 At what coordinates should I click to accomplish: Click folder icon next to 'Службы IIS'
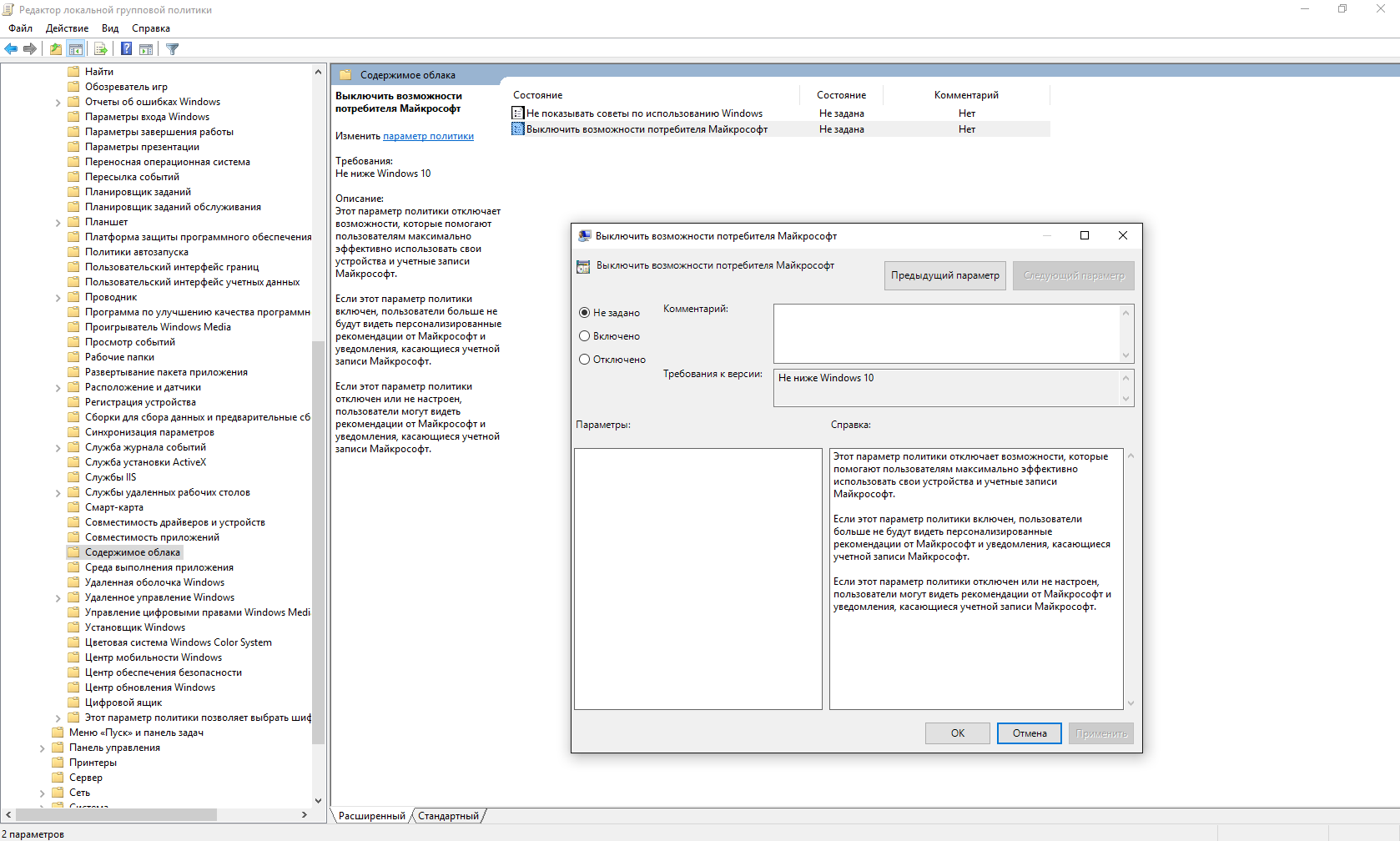[73, 477]
